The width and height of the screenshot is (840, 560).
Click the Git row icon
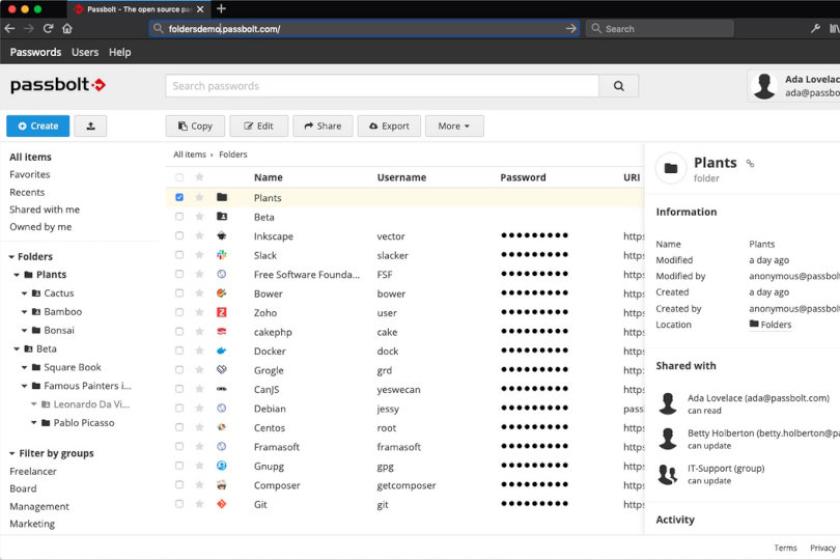point(222,504)
